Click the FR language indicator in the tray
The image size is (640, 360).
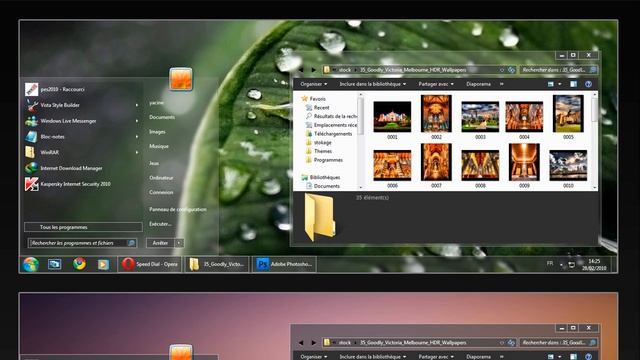(x=550, y=263)
